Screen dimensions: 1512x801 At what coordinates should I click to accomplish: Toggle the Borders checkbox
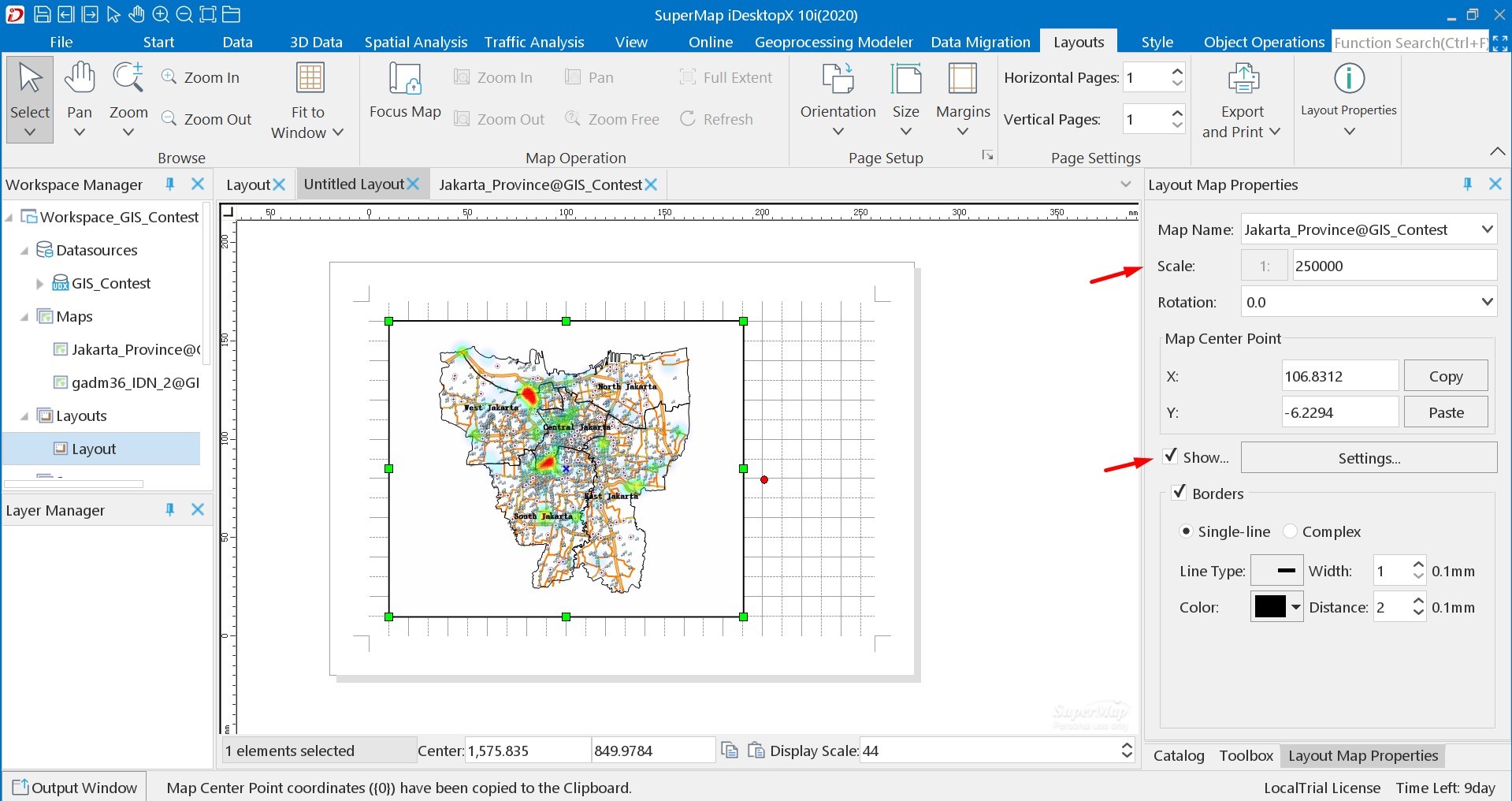point(1180,493)
